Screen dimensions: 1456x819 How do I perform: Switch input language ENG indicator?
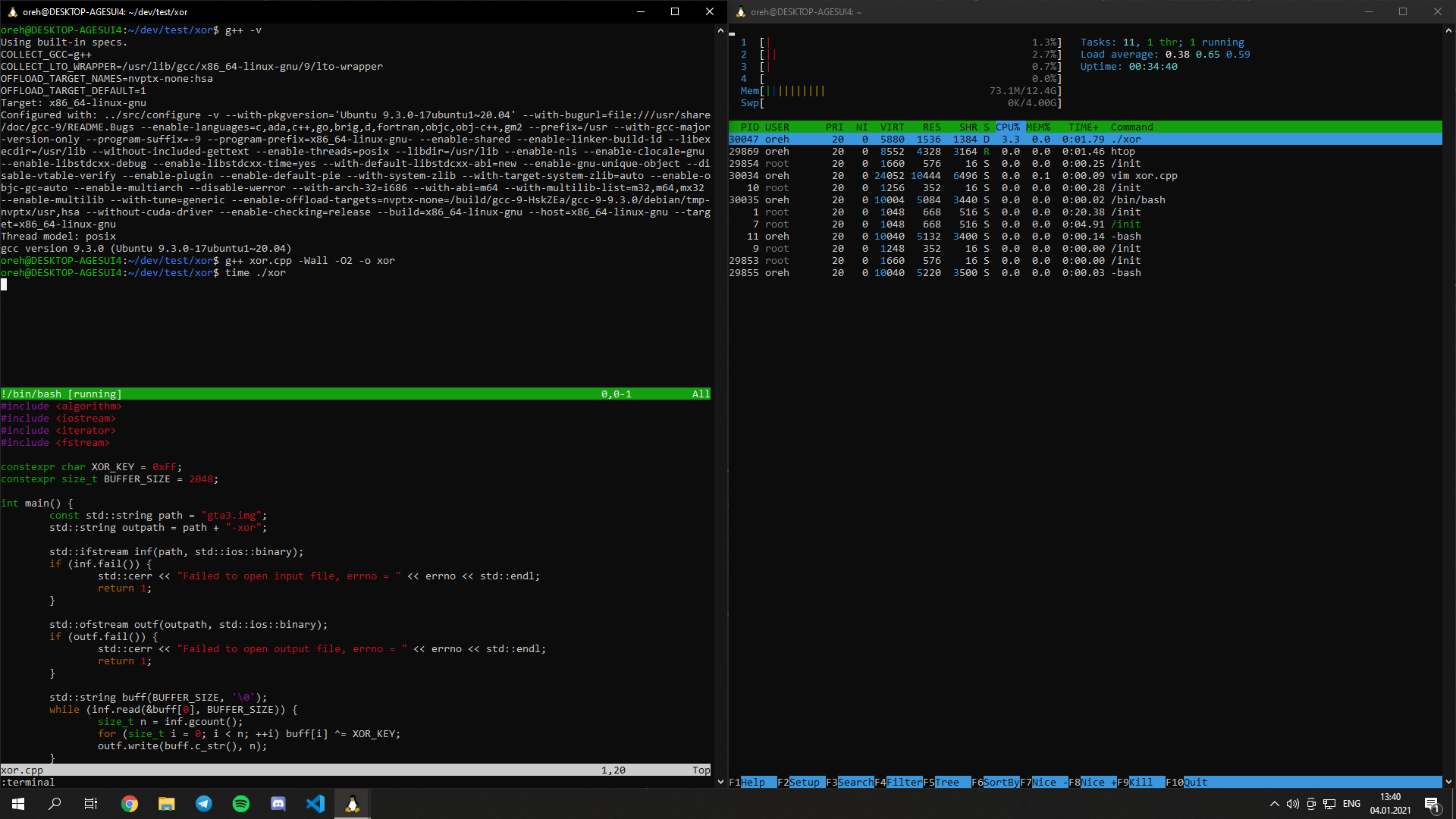click(x=1351, y=804)
